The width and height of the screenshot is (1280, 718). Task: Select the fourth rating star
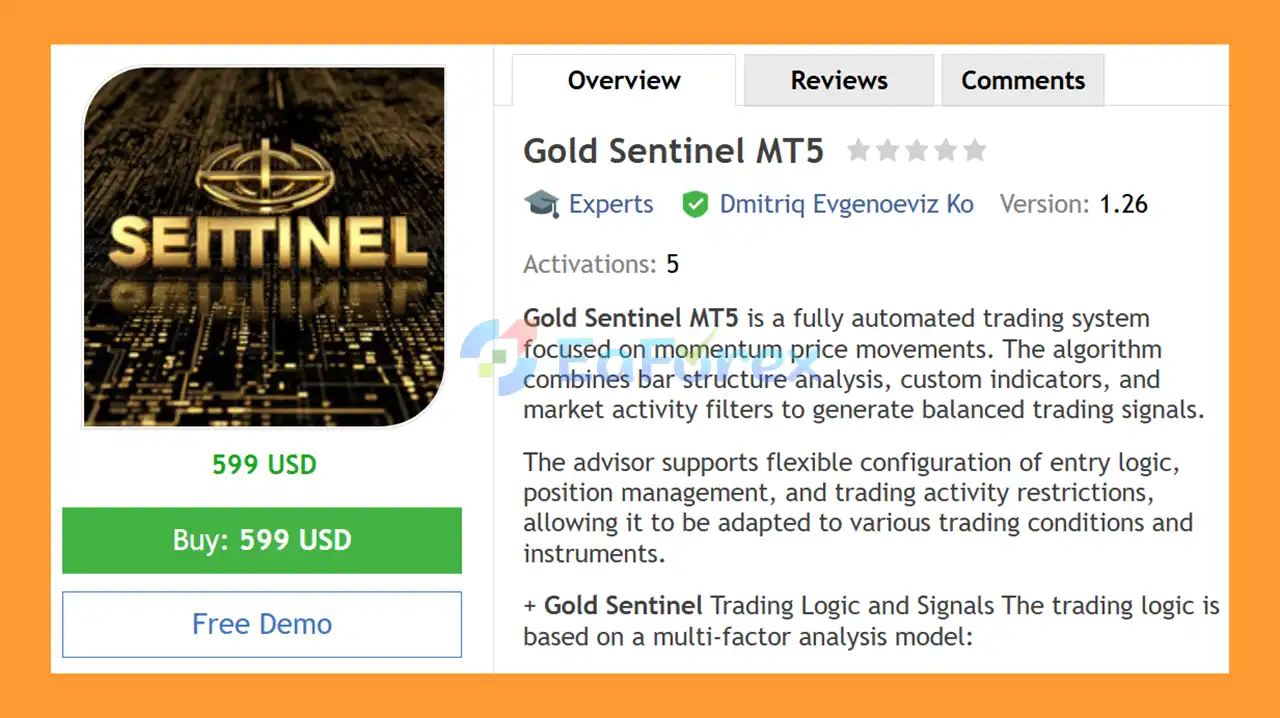pyautogui.click(x=945, y=151)
